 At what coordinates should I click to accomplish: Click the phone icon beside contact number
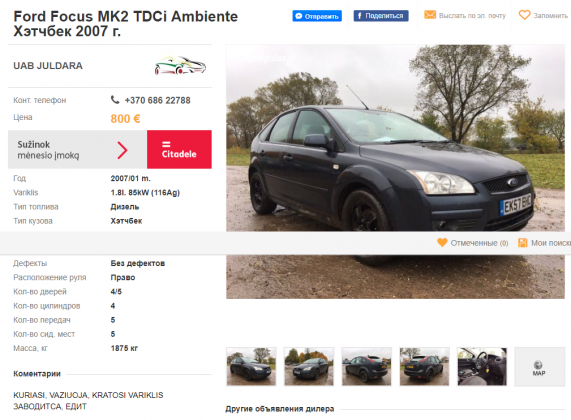coord(115,100)
